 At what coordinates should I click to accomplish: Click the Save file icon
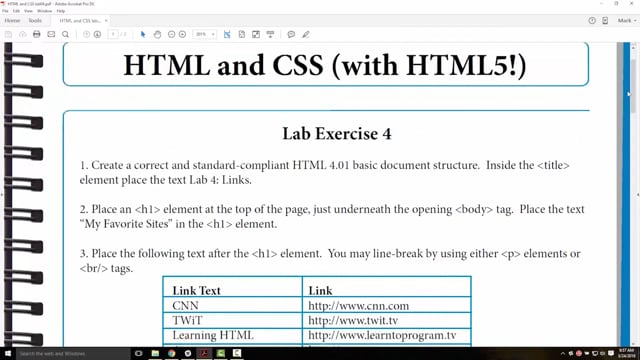tap(8, 35)
